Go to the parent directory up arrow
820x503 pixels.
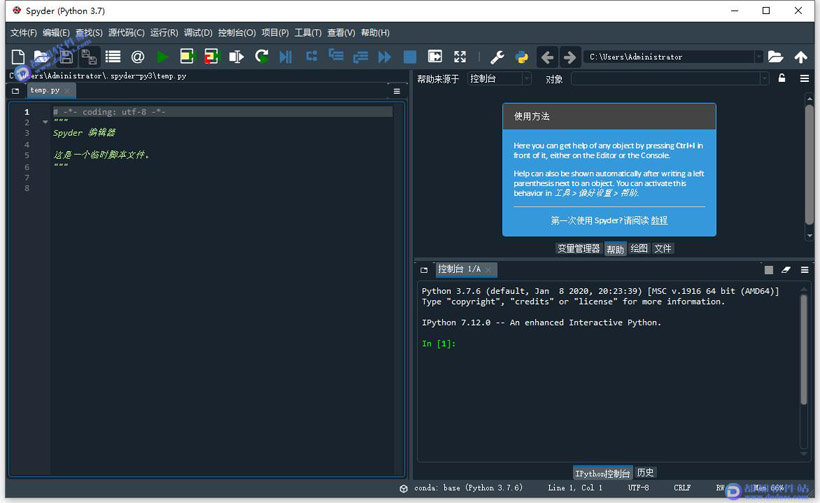point(801,56)
